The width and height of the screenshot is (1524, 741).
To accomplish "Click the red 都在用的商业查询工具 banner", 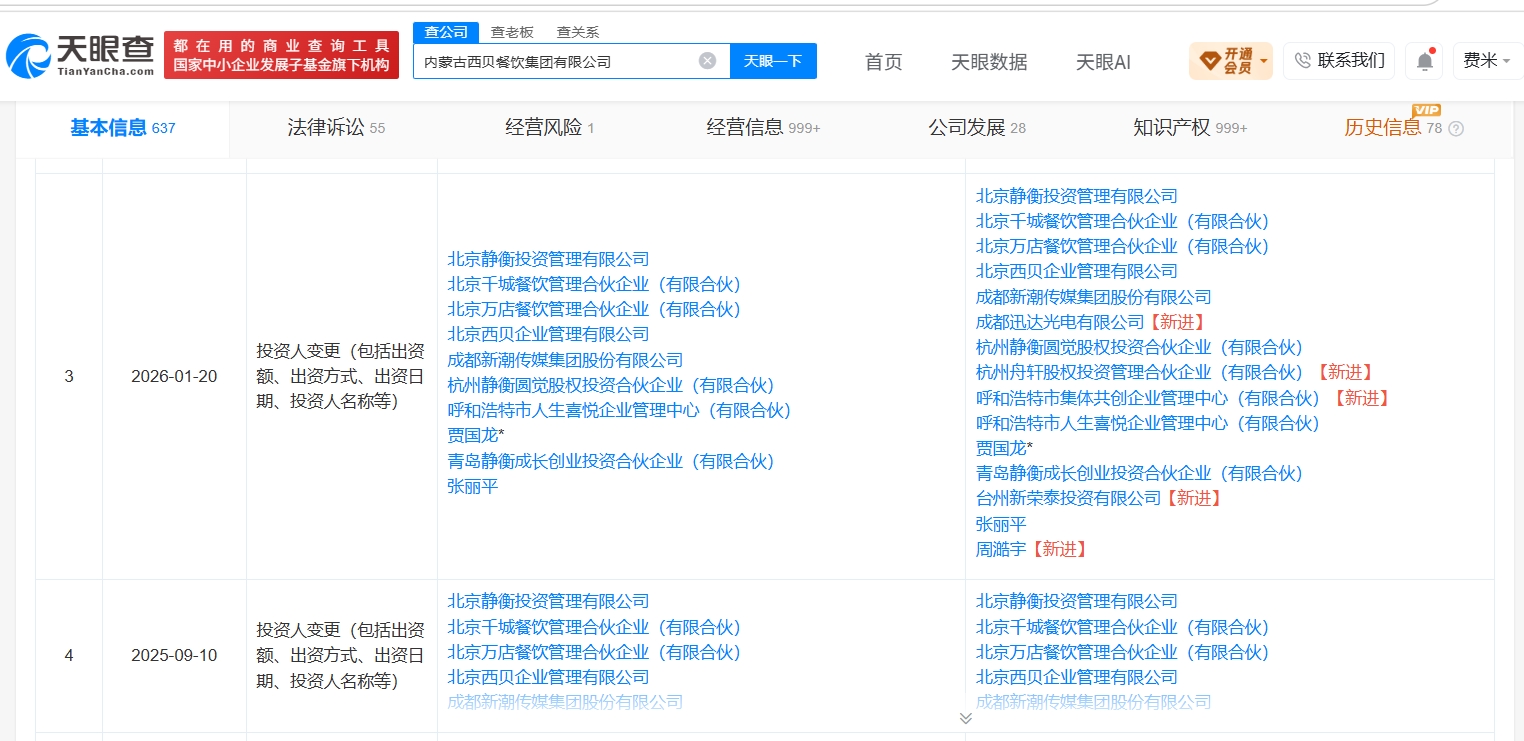I will pos(281,56).
